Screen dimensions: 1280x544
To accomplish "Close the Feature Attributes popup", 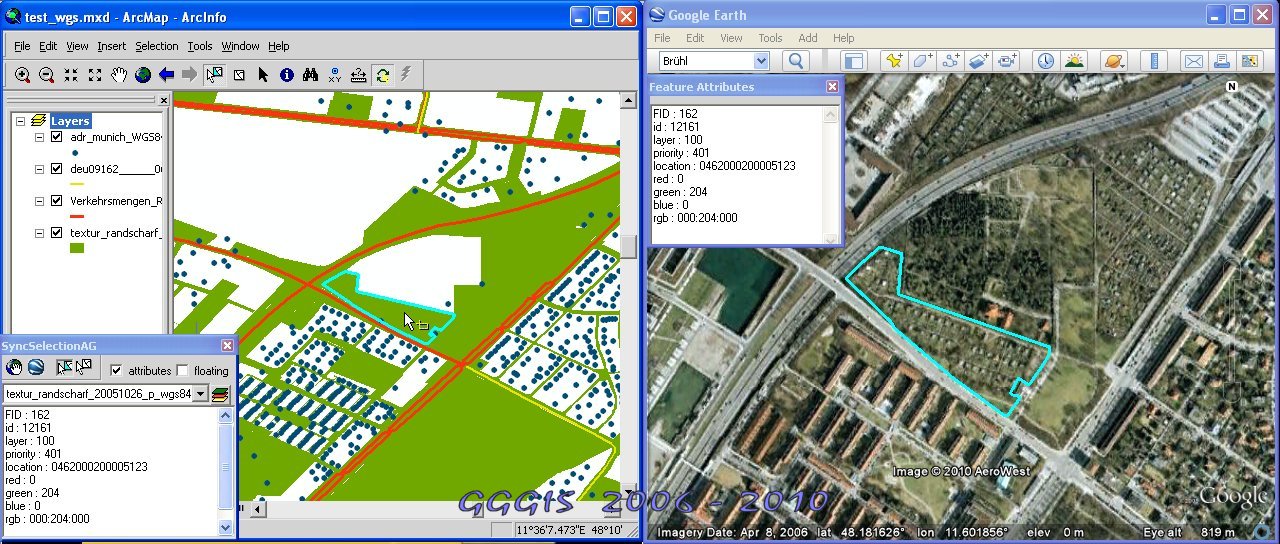I will 832,87.
